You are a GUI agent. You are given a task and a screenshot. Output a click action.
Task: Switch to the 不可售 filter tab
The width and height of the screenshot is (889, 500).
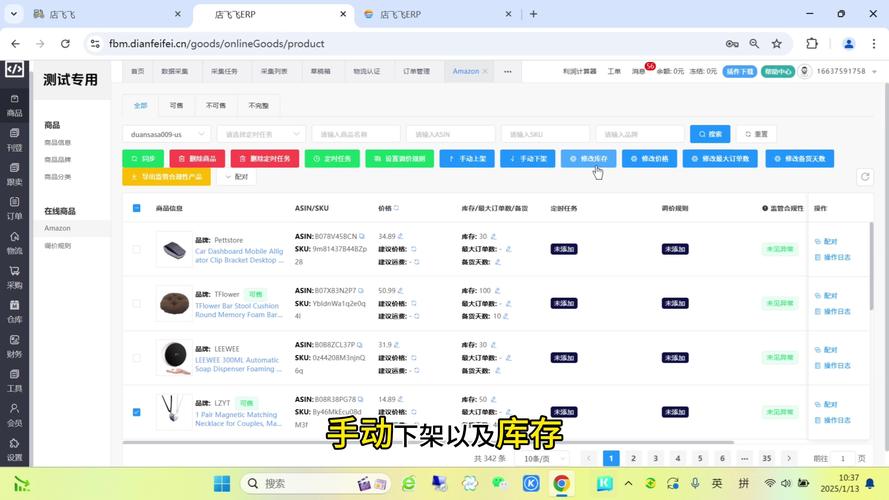click(x=215, y=105)
